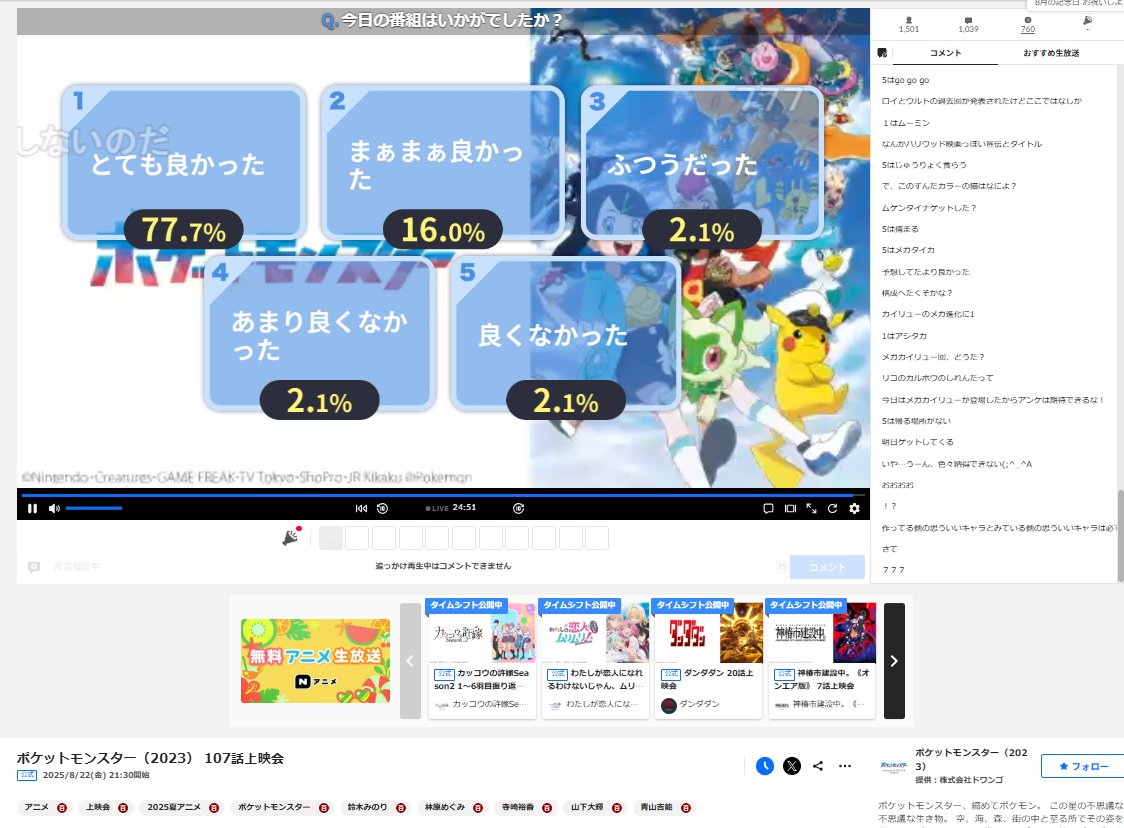This screenshot has width=1124, height=828.
Task: Adjust the volume slider
Action: (x=94, y=508)
